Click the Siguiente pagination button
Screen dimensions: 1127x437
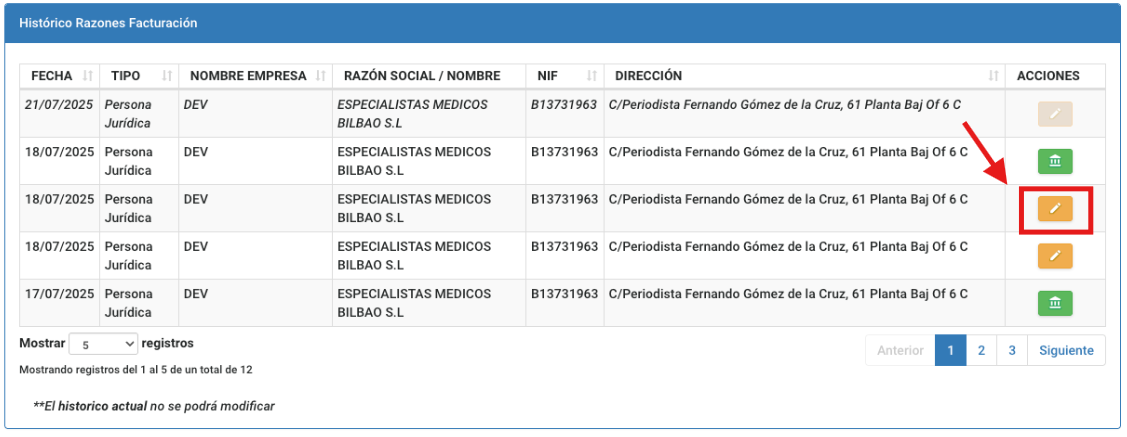[x=1066, y=351]
